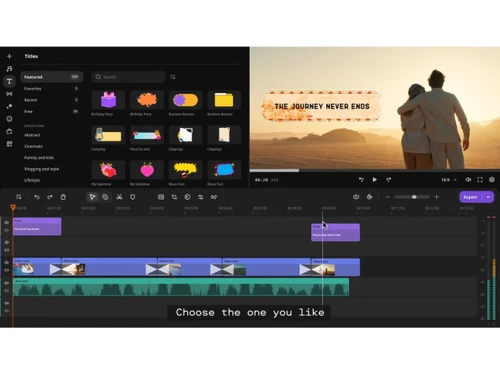
Task: Toggle link icon on the titles track
Action: pos(7,230)
